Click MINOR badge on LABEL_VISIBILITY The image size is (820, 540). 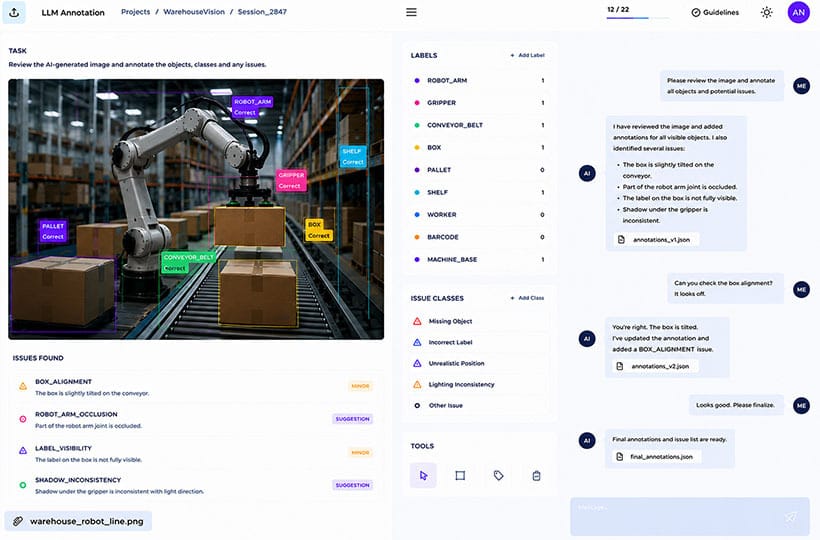360,453
